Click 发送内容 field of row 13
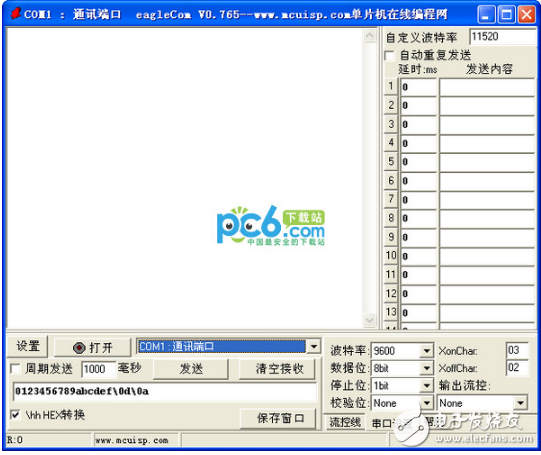Image resolution: width=541 pixels, height=455 pixels. [x=487, y=313]
